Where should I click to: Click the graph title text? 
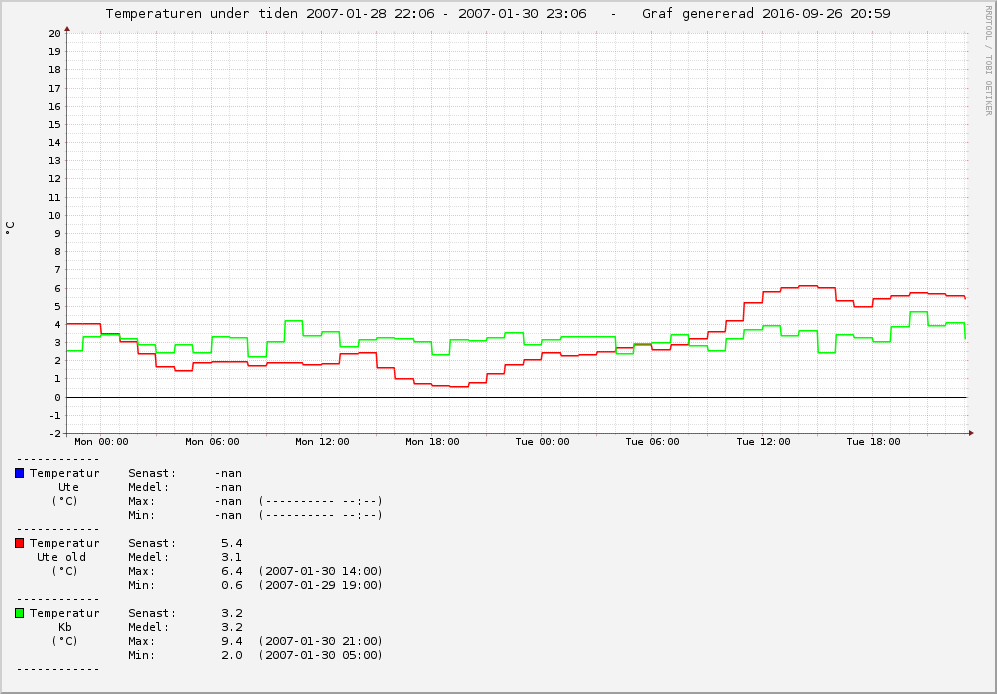[x=498, y=13]
